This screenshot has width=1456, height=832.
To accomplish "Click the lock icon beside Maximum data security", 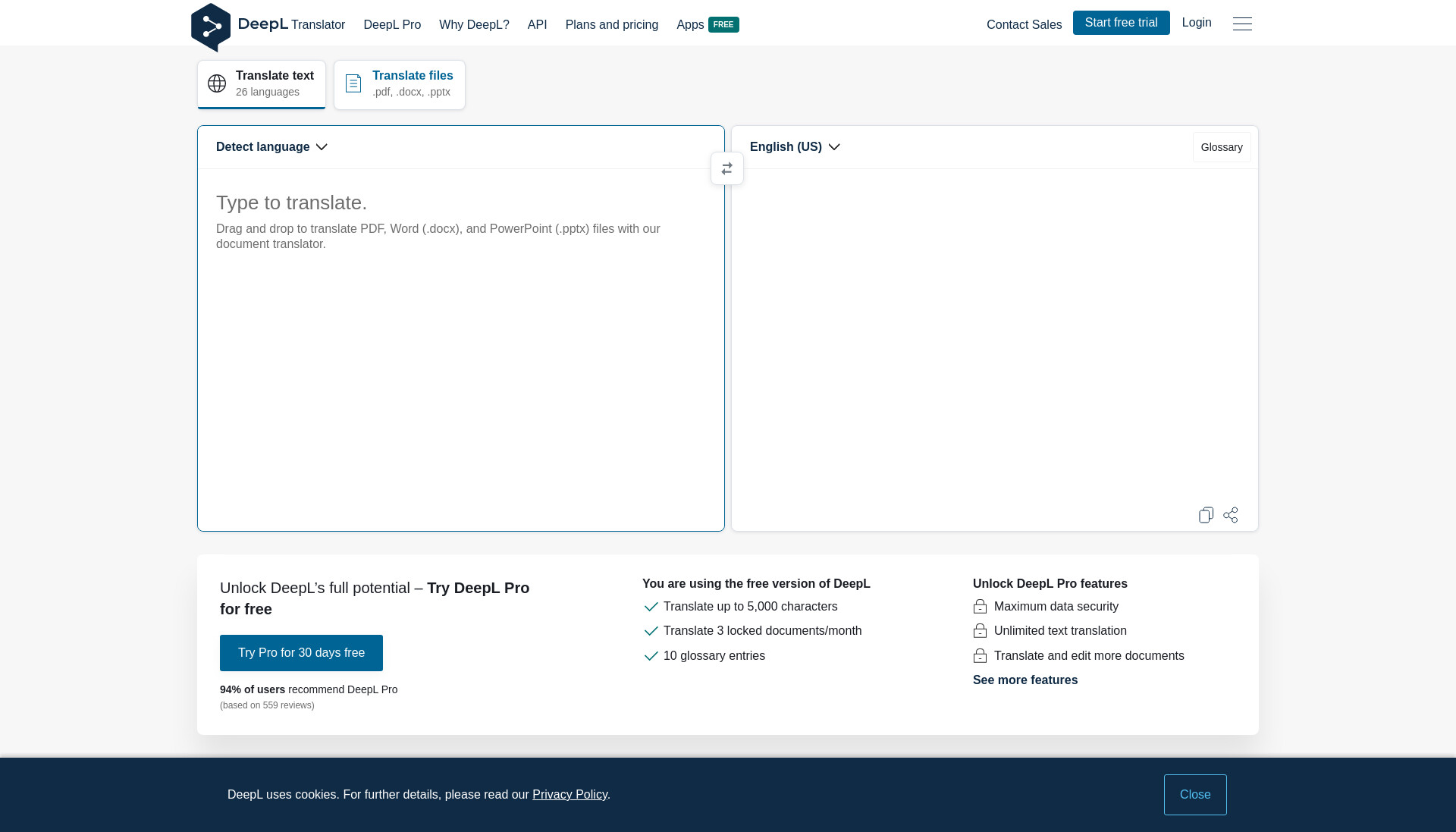I will point(980,607).
